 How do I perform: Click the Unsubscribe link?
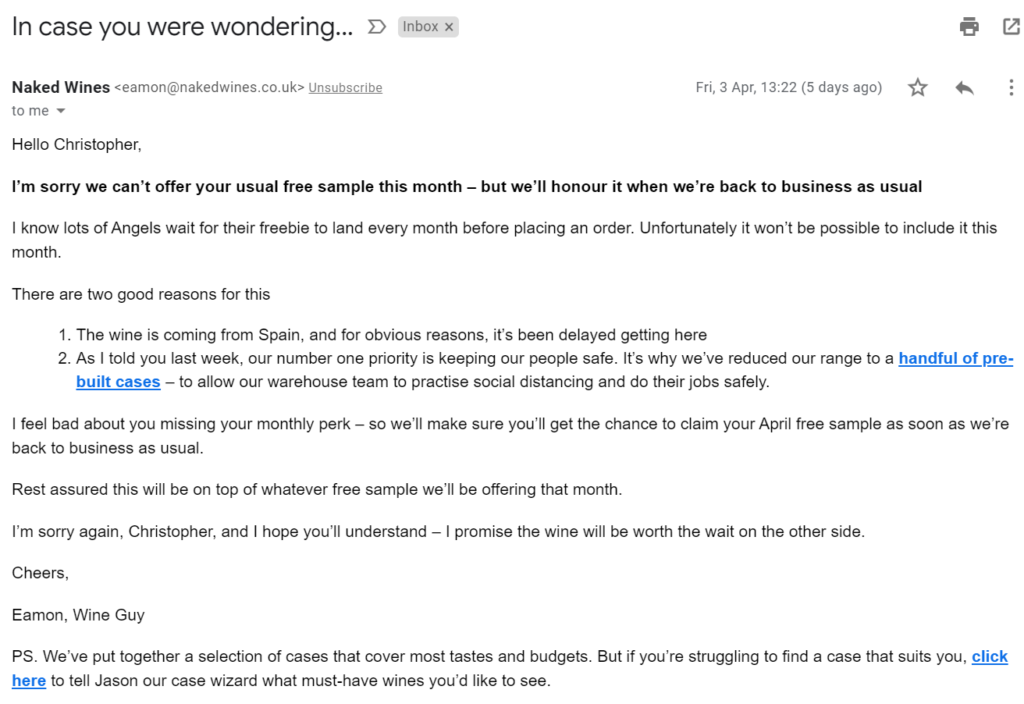tap(345, 88)
